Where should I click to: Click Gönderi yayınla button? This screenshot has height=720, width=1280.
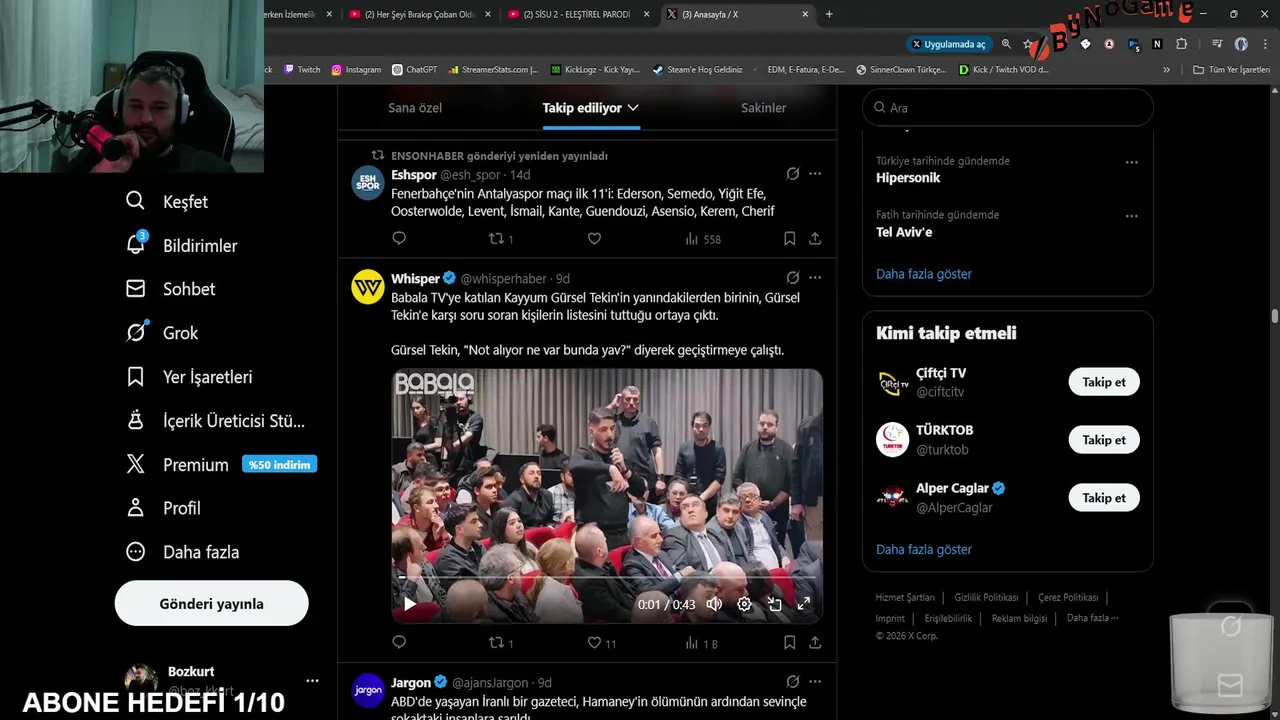(211, 604)
